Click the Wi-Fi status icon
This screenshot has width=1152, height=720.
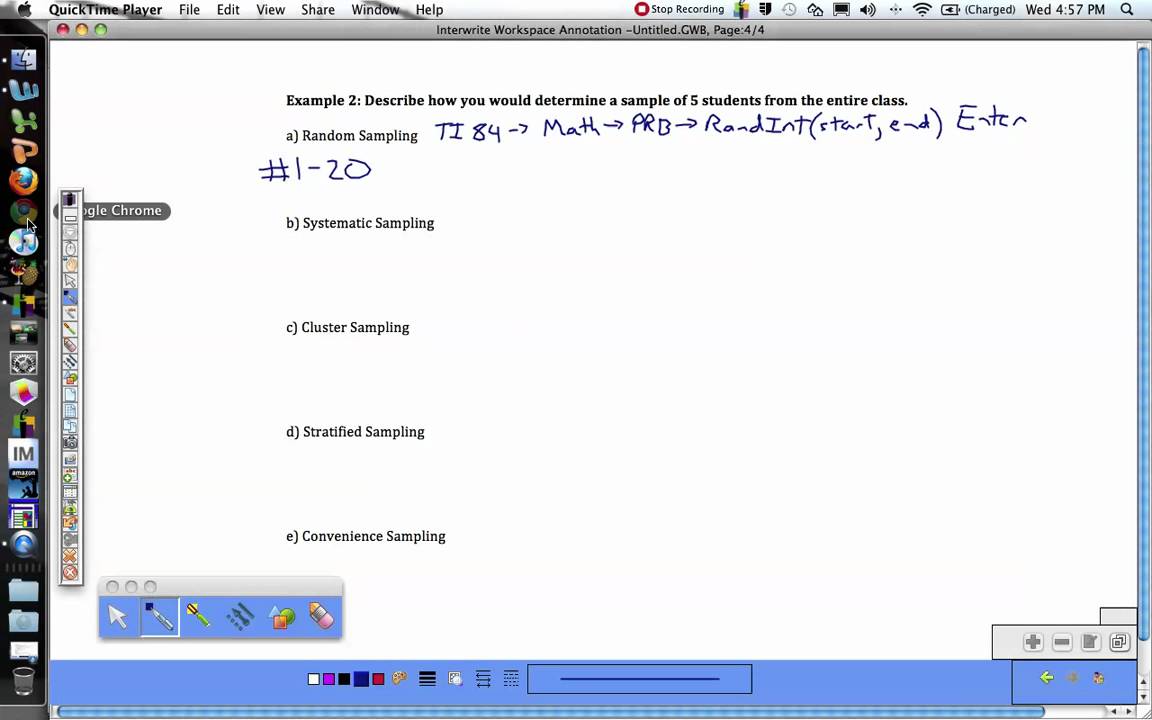point(922,10)
